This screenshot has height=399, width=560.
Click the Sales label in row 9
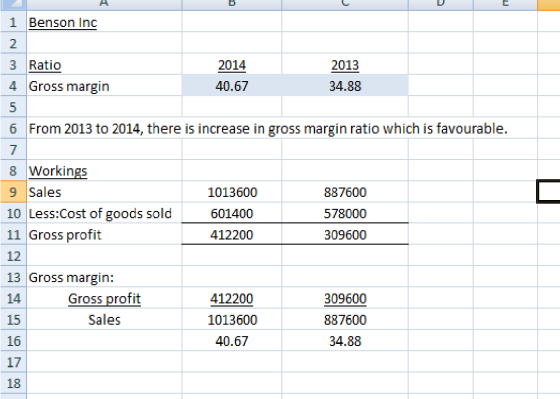104,192
